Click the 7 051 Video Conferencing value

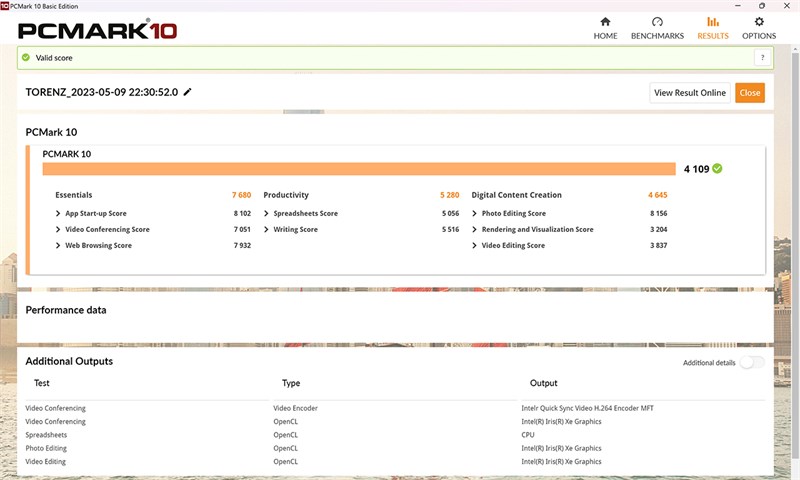242,230
